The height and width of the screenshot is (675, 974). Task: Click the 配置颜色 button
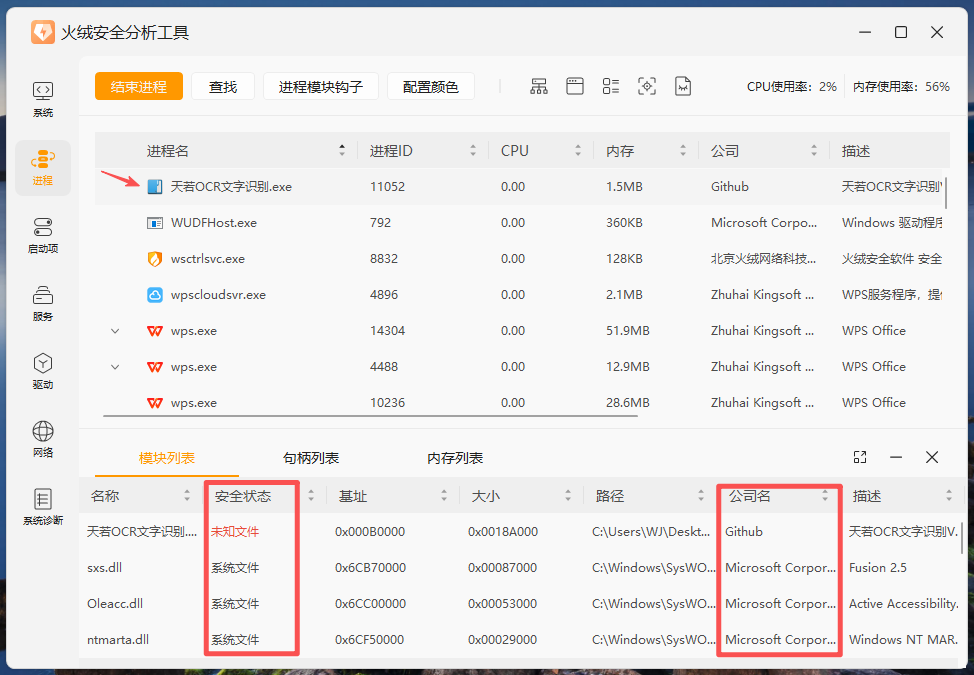(x=430, y=86)
